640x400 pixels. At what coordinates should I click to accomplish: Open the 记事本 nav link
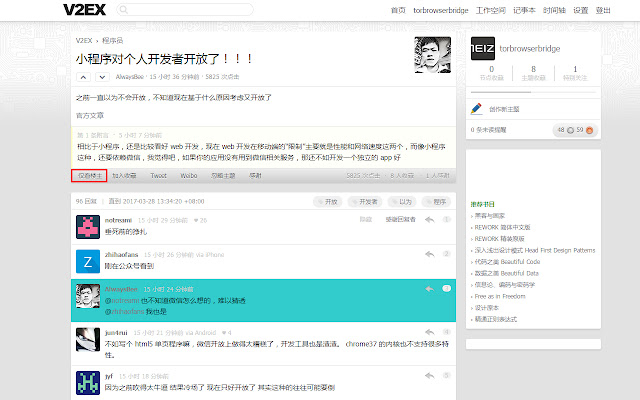[524, 10]
